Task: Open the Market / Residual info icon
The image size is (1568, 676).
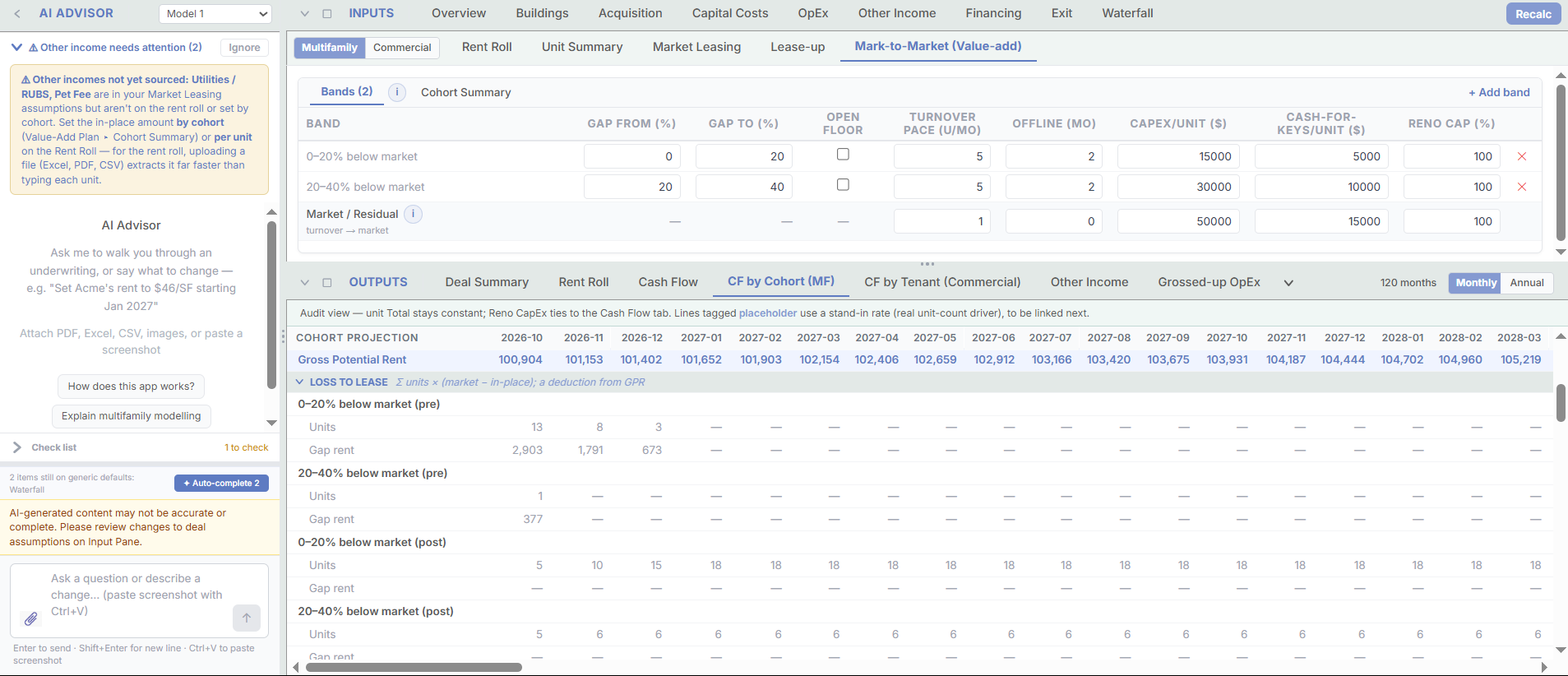Action: coord(413,214)
